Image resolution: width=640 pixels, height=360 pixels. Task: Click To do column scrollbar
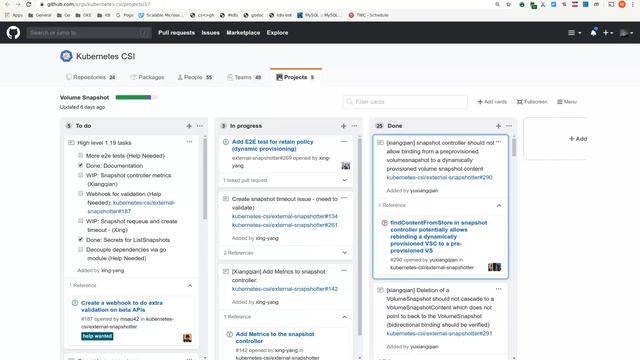click(x=205, y=178)
